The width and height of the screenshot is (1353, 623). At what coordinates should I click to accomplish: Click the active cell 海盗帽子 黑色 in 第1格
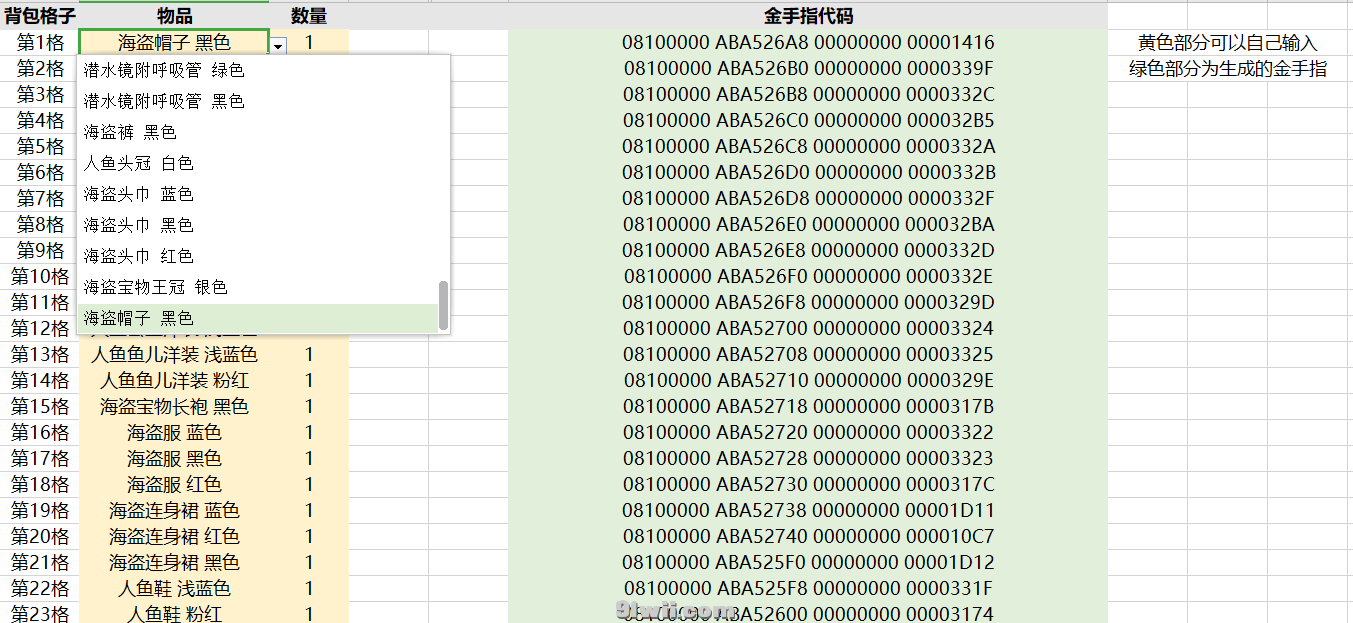coord(174,42)
